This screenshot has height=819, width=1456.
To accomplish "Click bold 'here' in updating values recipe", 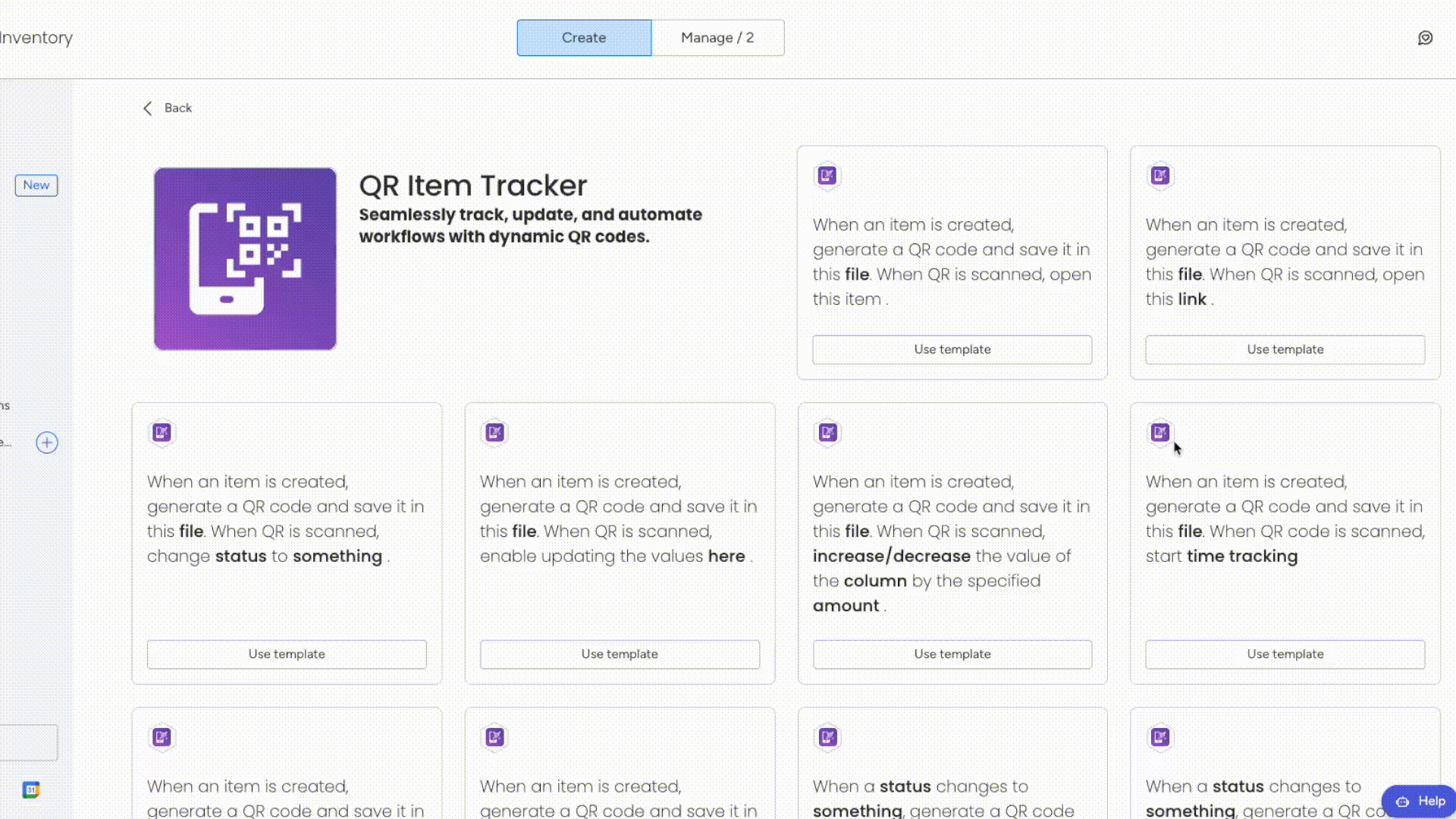I will 726,556.
